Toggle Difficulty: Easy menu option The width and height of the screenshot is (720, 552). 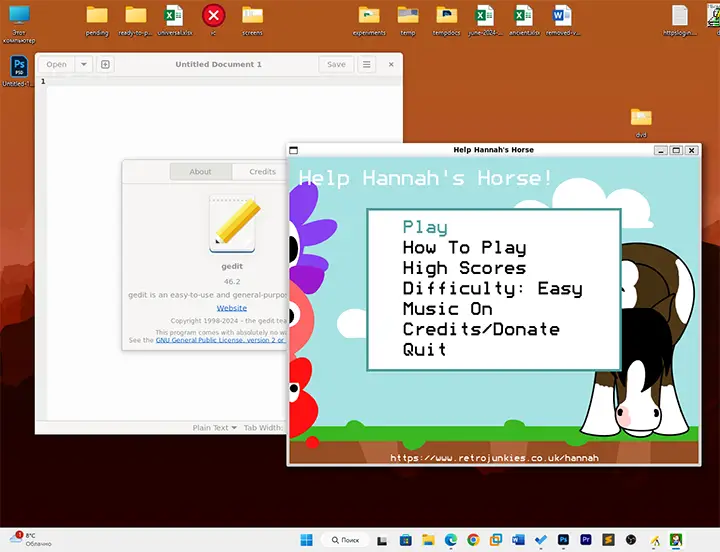(x=493, y=288)
